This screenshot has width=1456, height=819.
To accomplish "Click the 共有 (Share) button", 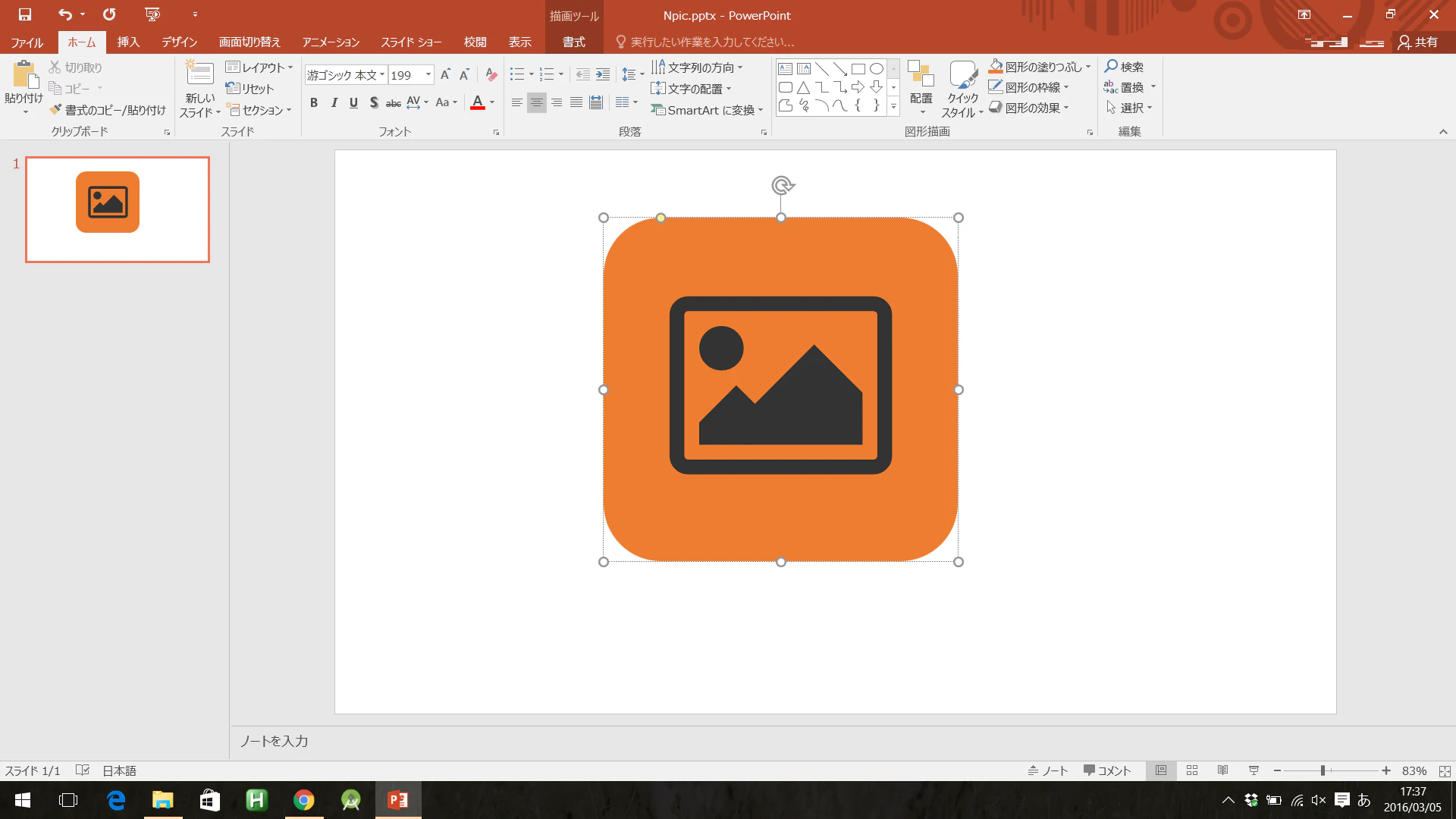I will [1419, 42].
